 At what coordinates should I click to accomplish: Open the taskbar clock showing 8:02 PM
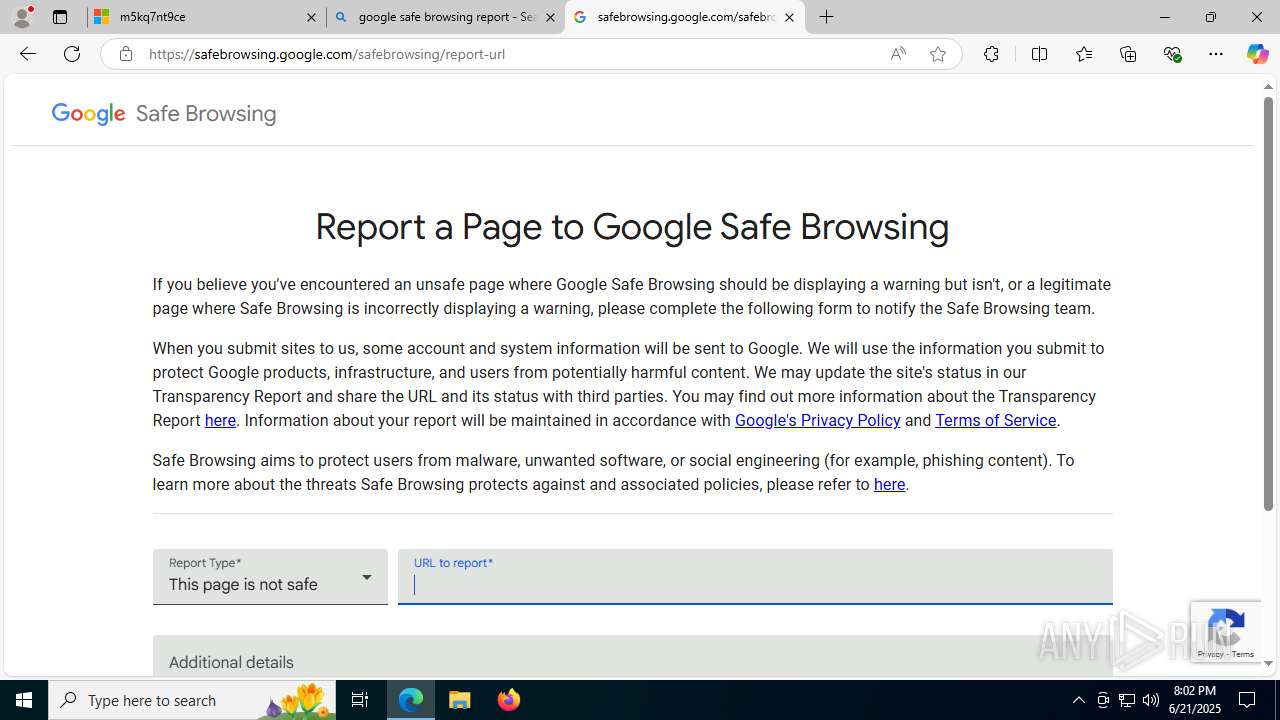pos(1195,700)
